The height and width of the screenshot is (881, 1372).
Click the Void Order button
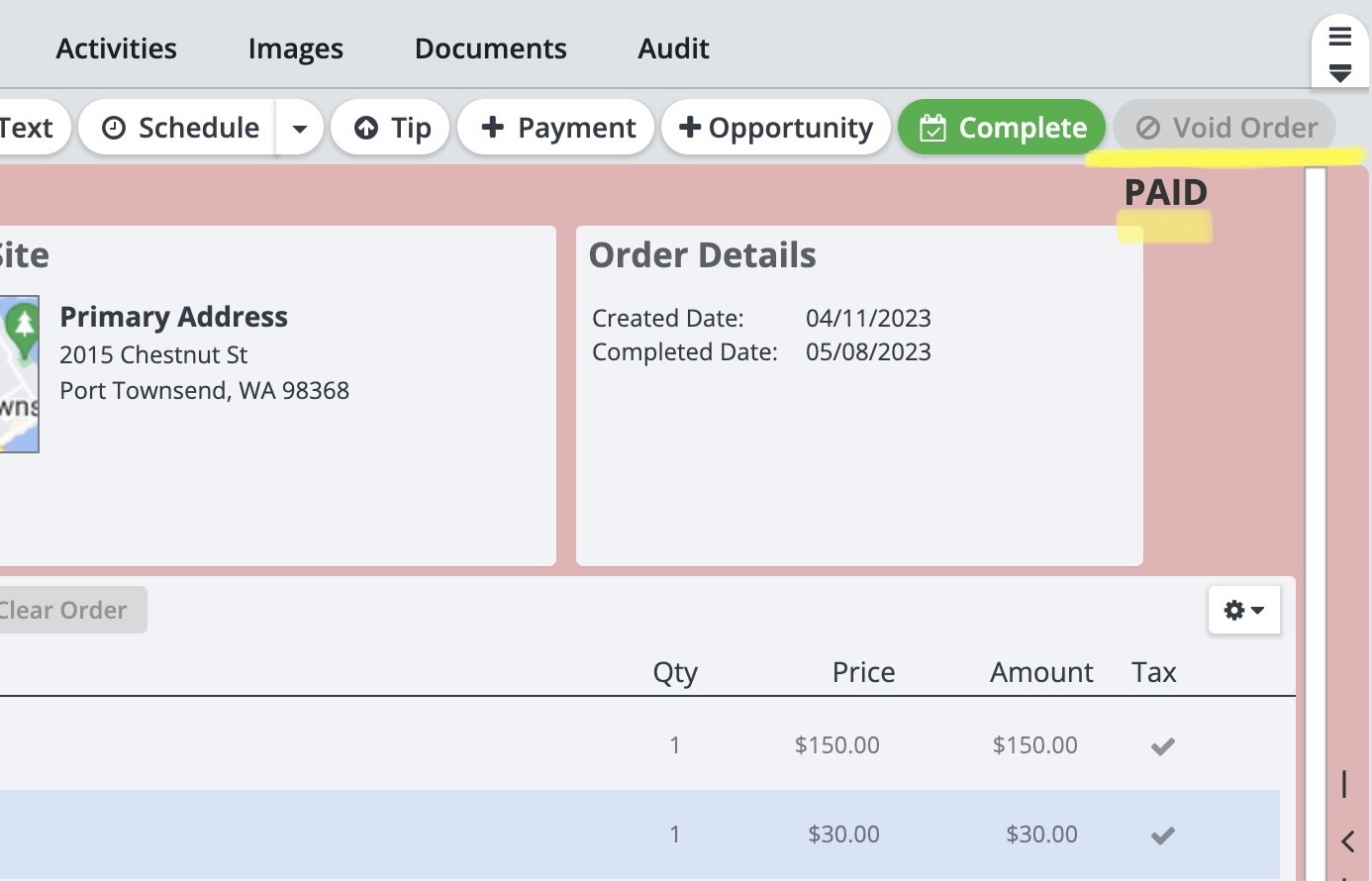click(1225, 128)
